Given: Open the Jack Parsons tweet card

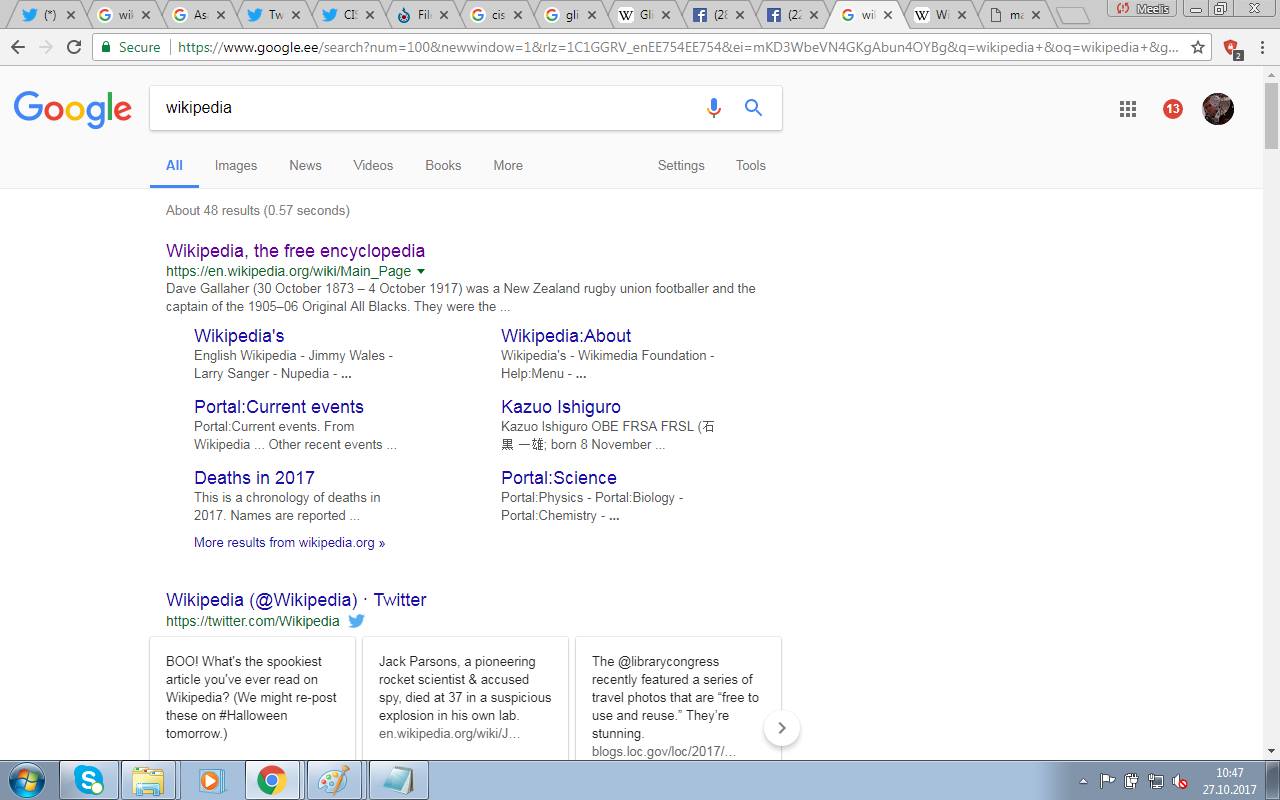Looking at the screenshot, I should point(465,698).
